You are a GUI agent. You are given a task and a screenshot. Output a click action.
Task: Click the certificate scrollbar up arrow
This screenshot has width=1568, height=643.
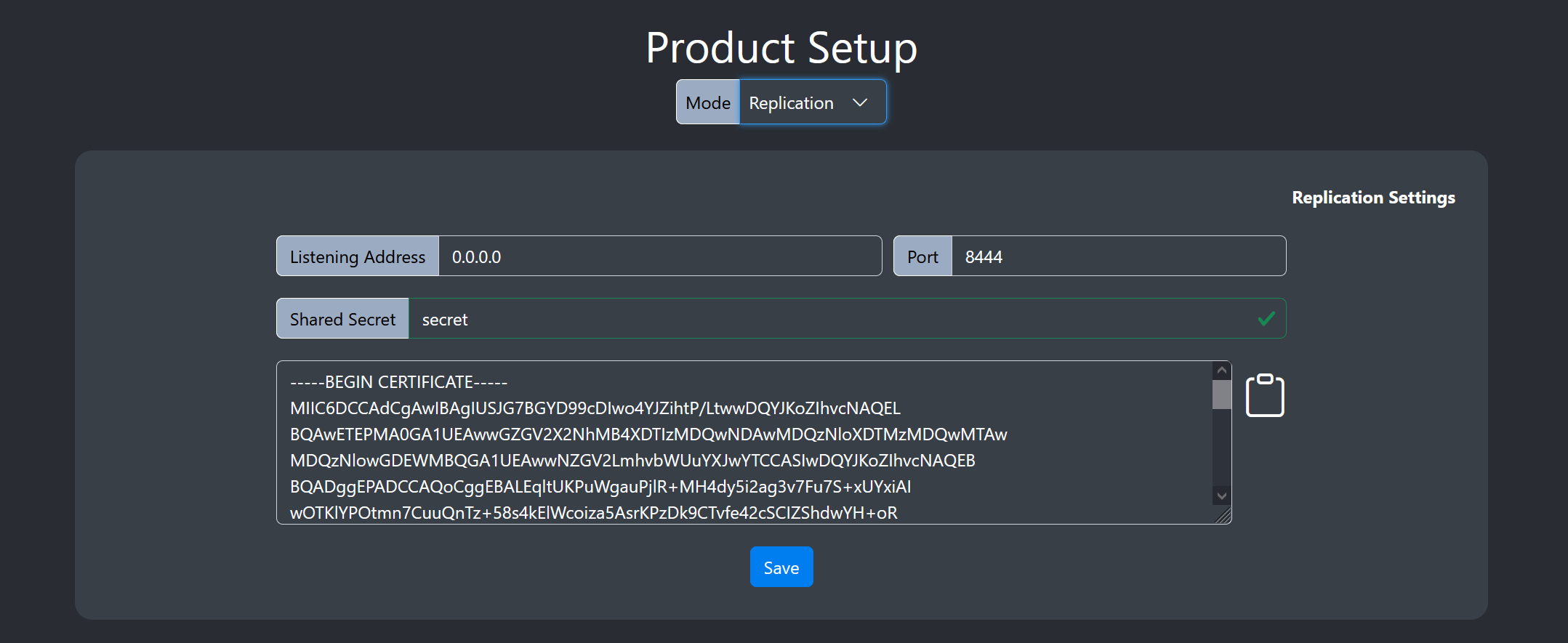click(1222, 371)
